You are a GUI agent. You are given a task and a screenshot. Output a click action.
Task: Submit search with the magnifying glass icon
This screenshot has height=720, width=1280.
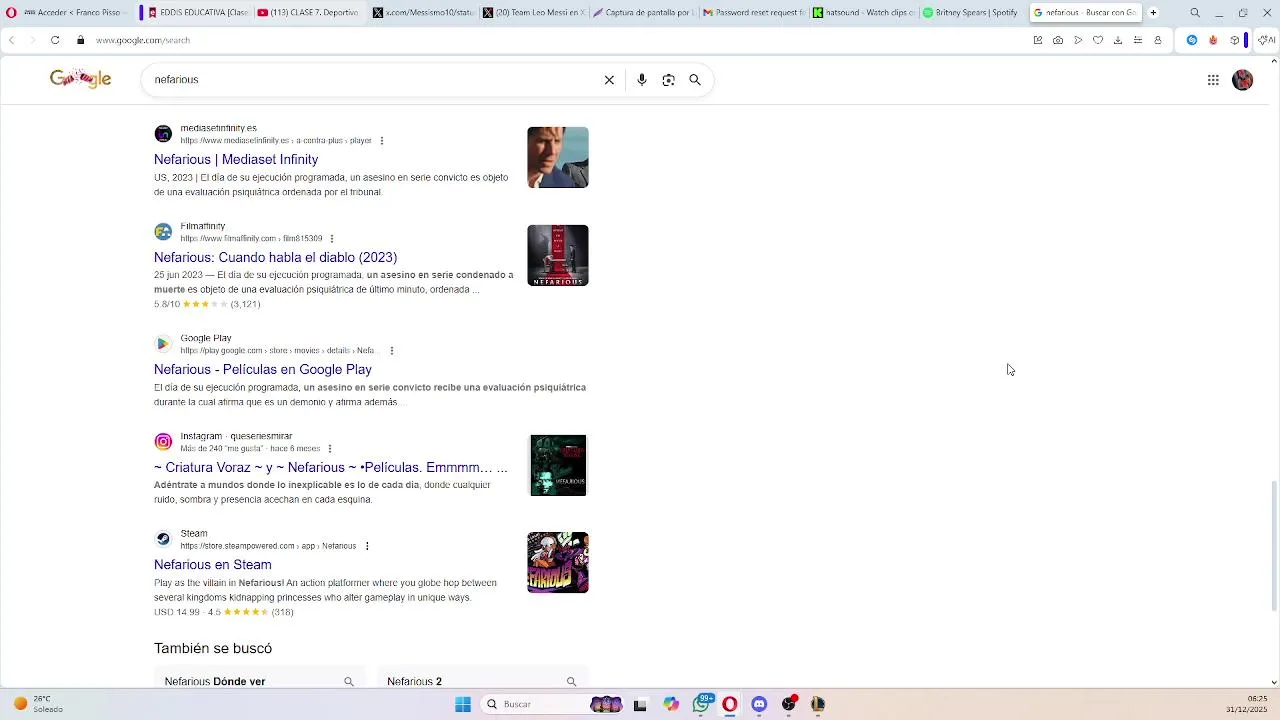point(695,80)
